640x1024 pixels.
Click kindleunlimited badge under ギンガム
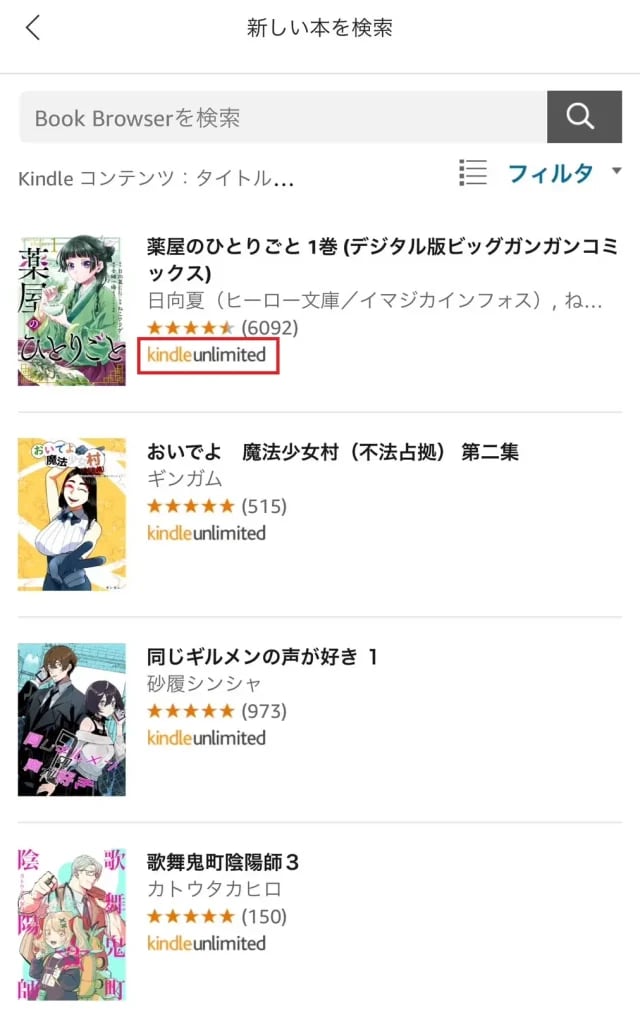206,534
